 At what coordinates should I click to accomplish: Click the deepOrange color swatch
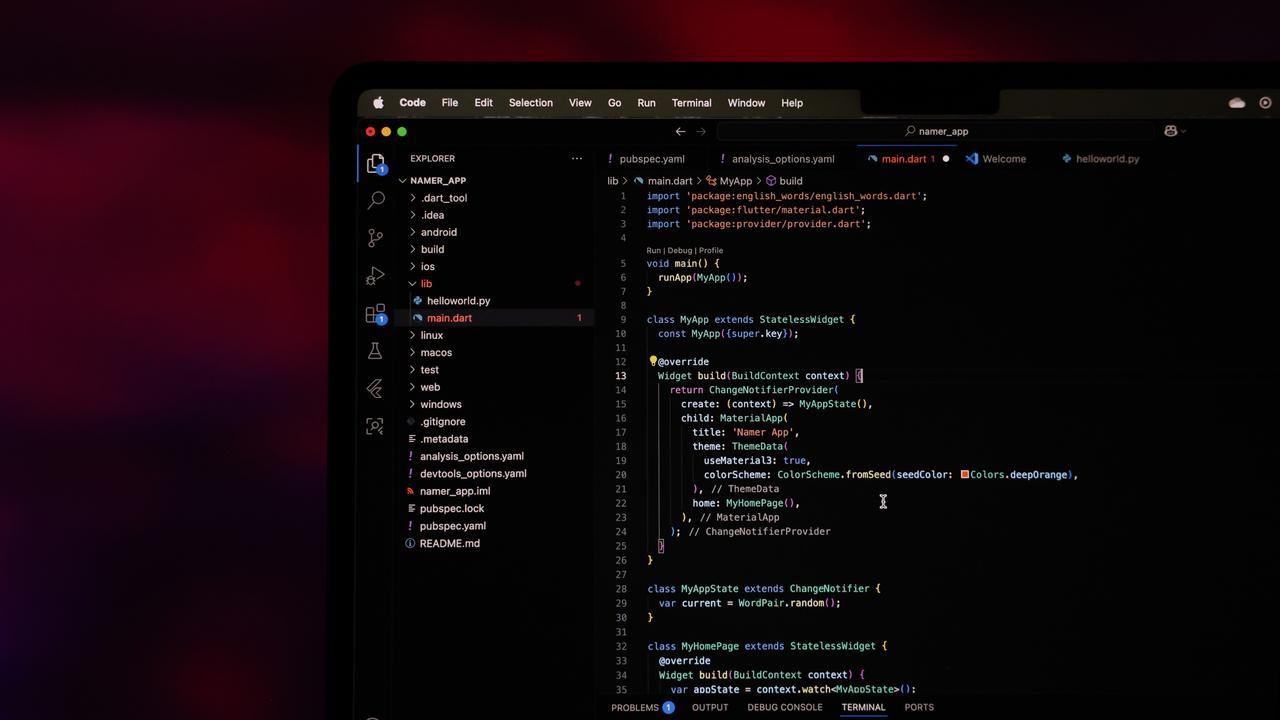coord(965,475)
